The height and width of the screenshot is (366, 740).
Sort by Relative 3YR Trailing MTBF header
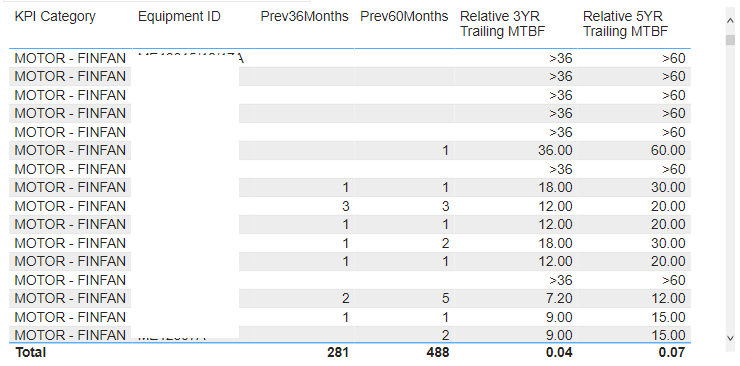(503, 24)
